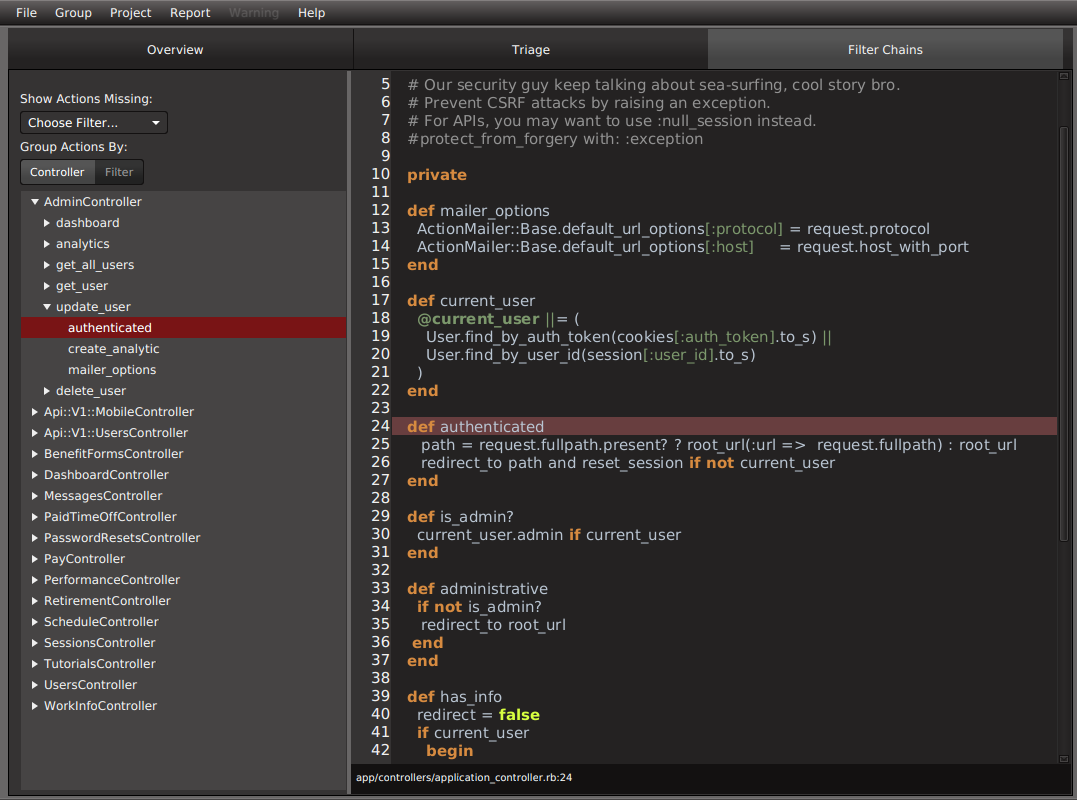This screenshot has width=1077, height=800.
Task: Select the Filter Chains tab
Action: tap(884, 49)
